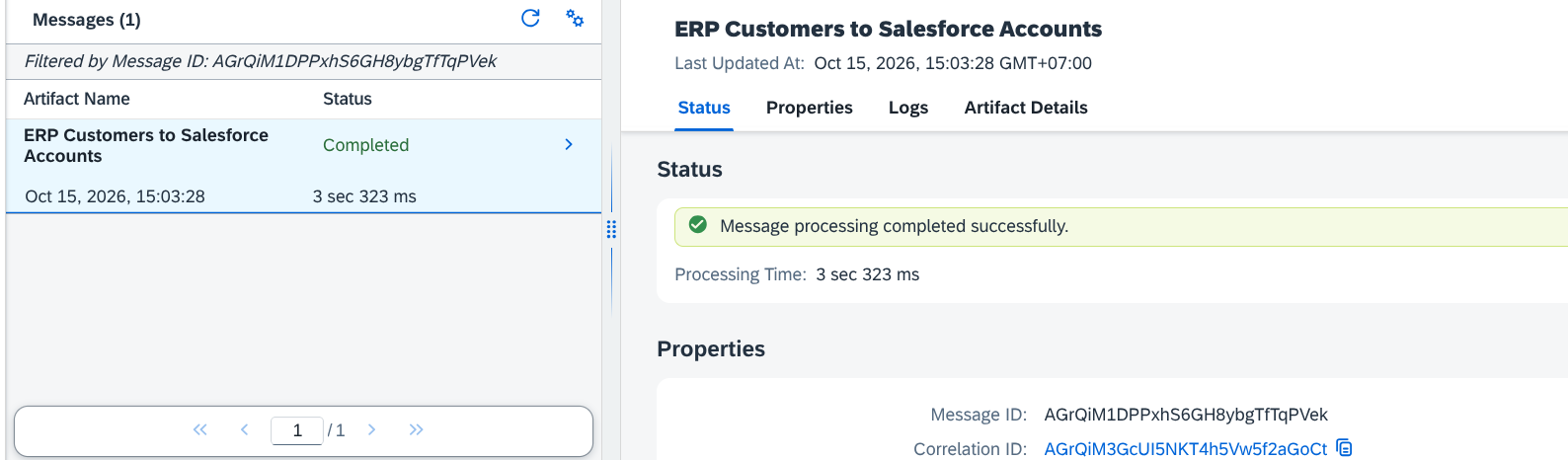Click the Filtered by Message ID info bar

304,61
